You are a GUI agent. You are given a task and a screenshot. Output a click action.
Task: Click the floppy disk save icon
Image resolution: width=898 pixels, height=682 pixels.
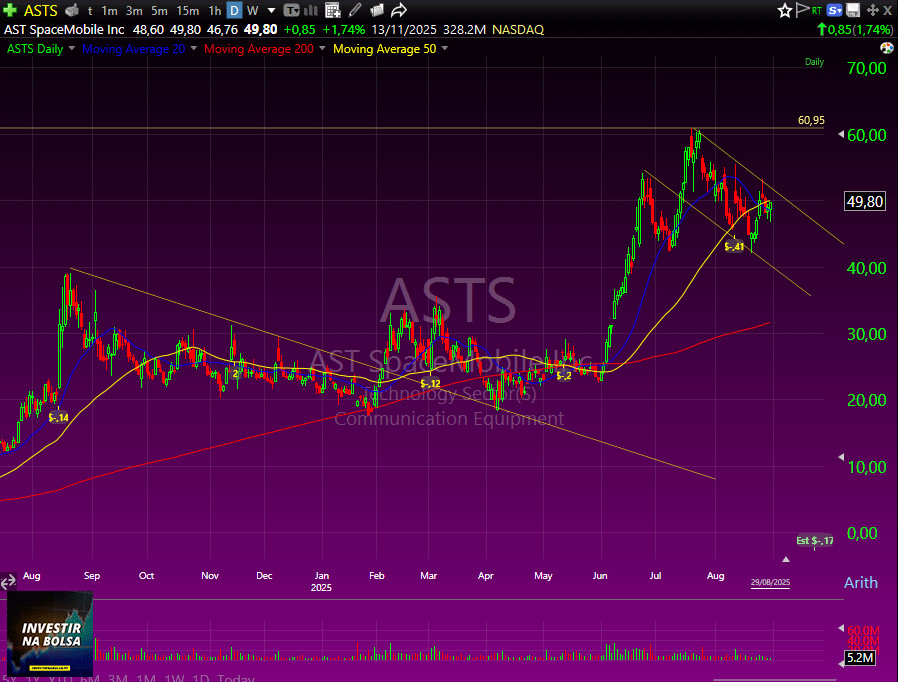853,10
